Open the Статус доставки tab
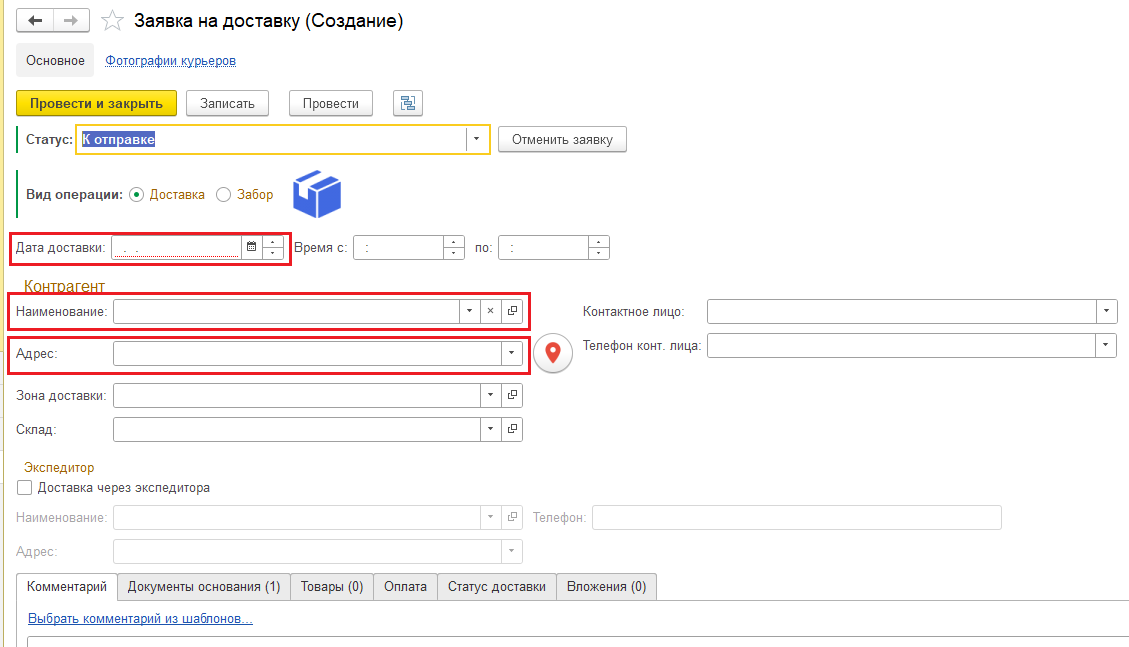Viewport: 1129px width, 647px height. (497, 587)
